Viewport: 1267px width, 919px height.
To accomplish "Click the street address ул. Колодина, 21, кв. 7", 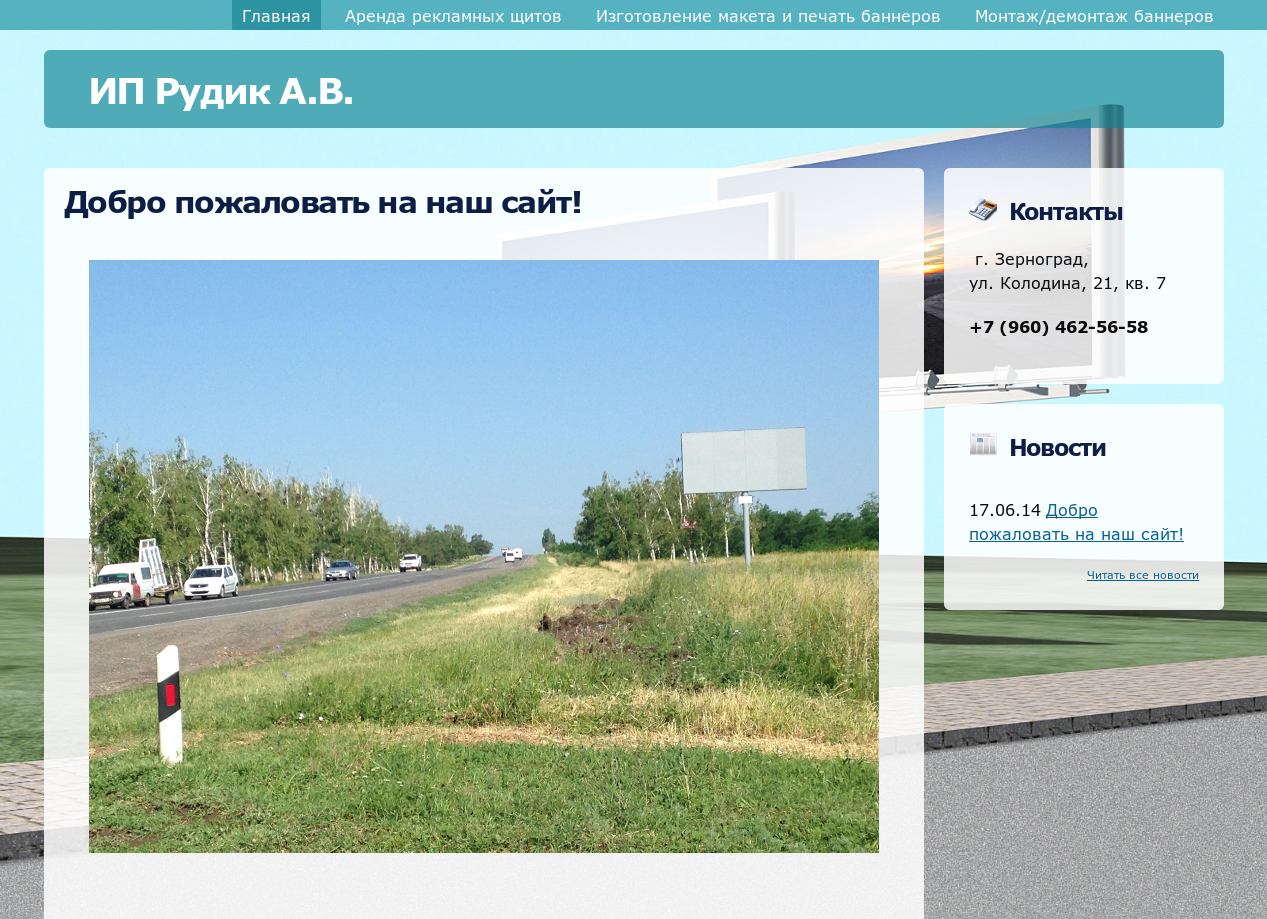I will tap(1067, 283).
